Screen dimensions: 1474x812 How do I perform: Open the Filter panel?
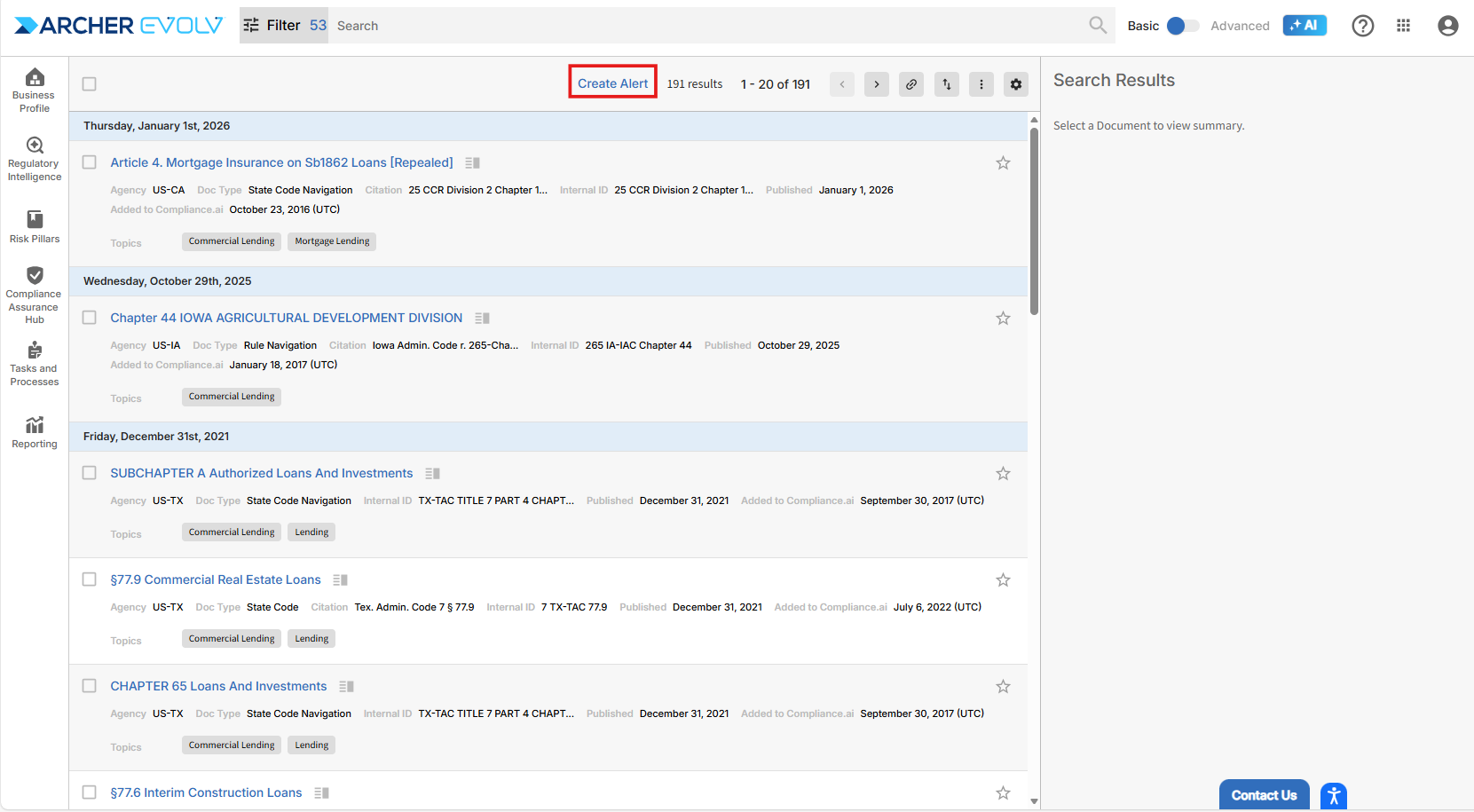click(x=283, y=26)
